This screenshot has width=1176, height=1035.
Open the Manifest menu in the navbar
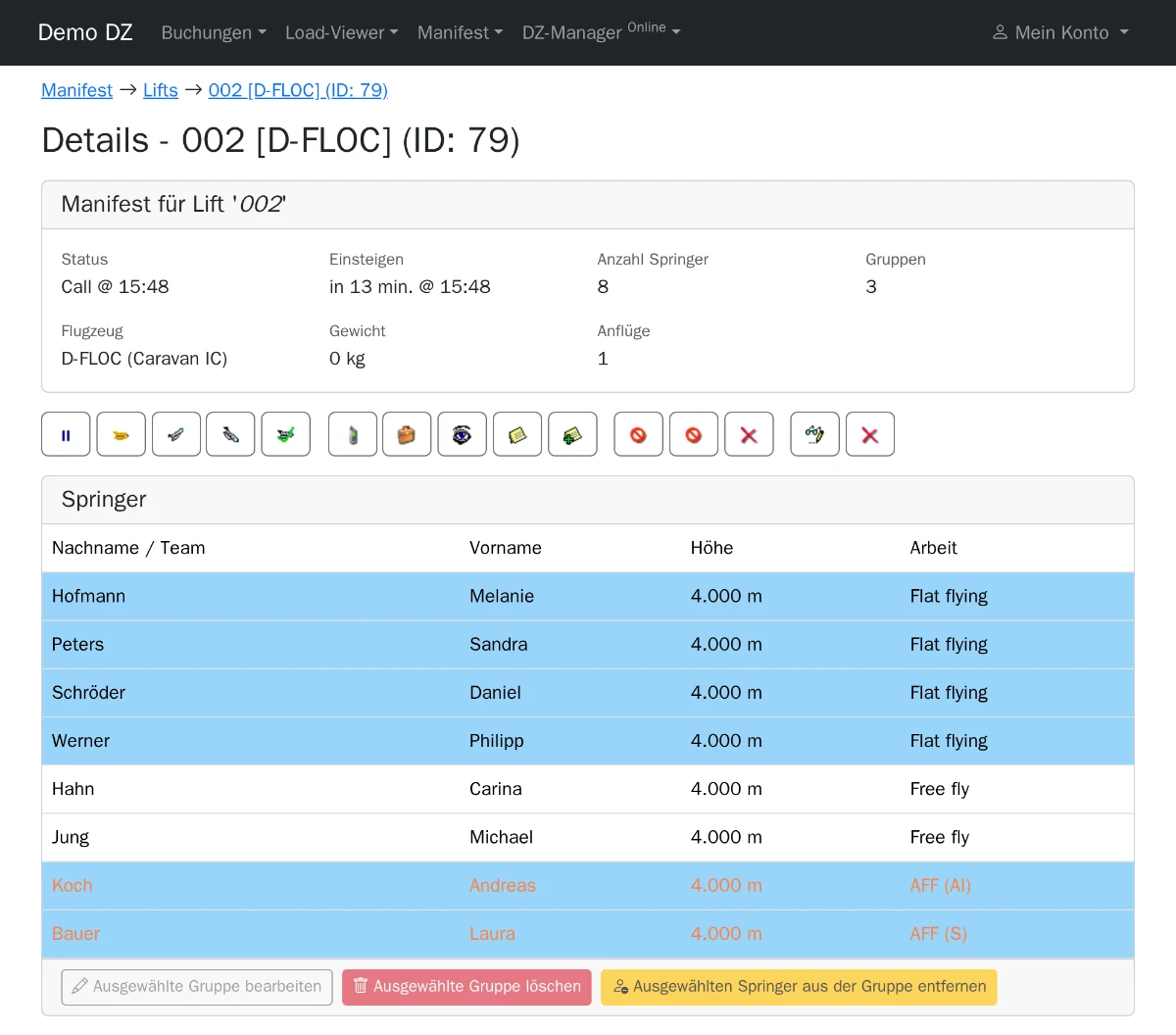click(461, 32)
